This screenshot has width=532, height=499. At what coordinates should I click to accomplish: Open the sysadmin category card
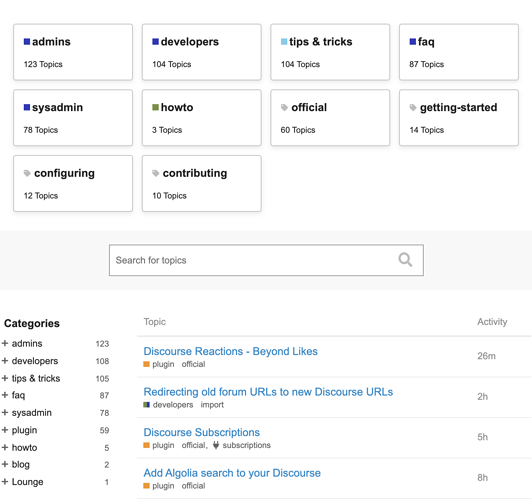pyautogui.click(x=73, y=118)
